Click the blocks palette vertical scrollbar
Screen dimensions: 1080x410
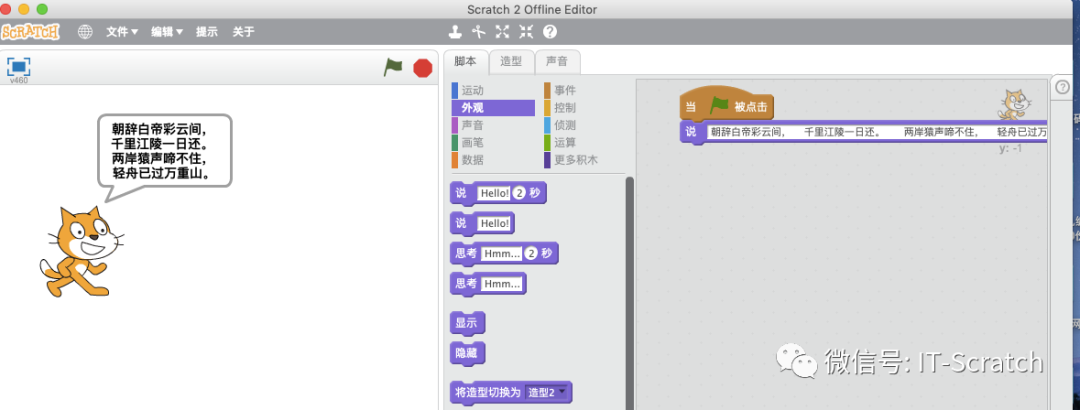coord(629,293)
